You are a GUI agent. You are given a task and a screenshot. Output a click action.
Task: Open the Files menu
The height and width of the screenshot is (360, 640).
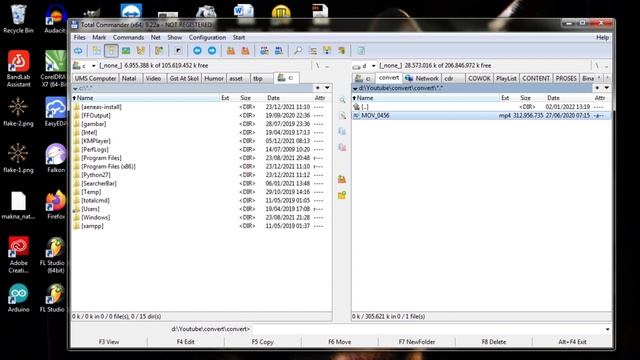(80, 37)
